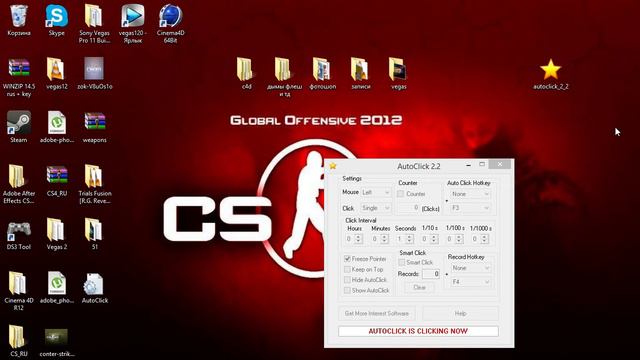
Task: Open Record Hotkey modifier dropdown None
Action: 470,268
